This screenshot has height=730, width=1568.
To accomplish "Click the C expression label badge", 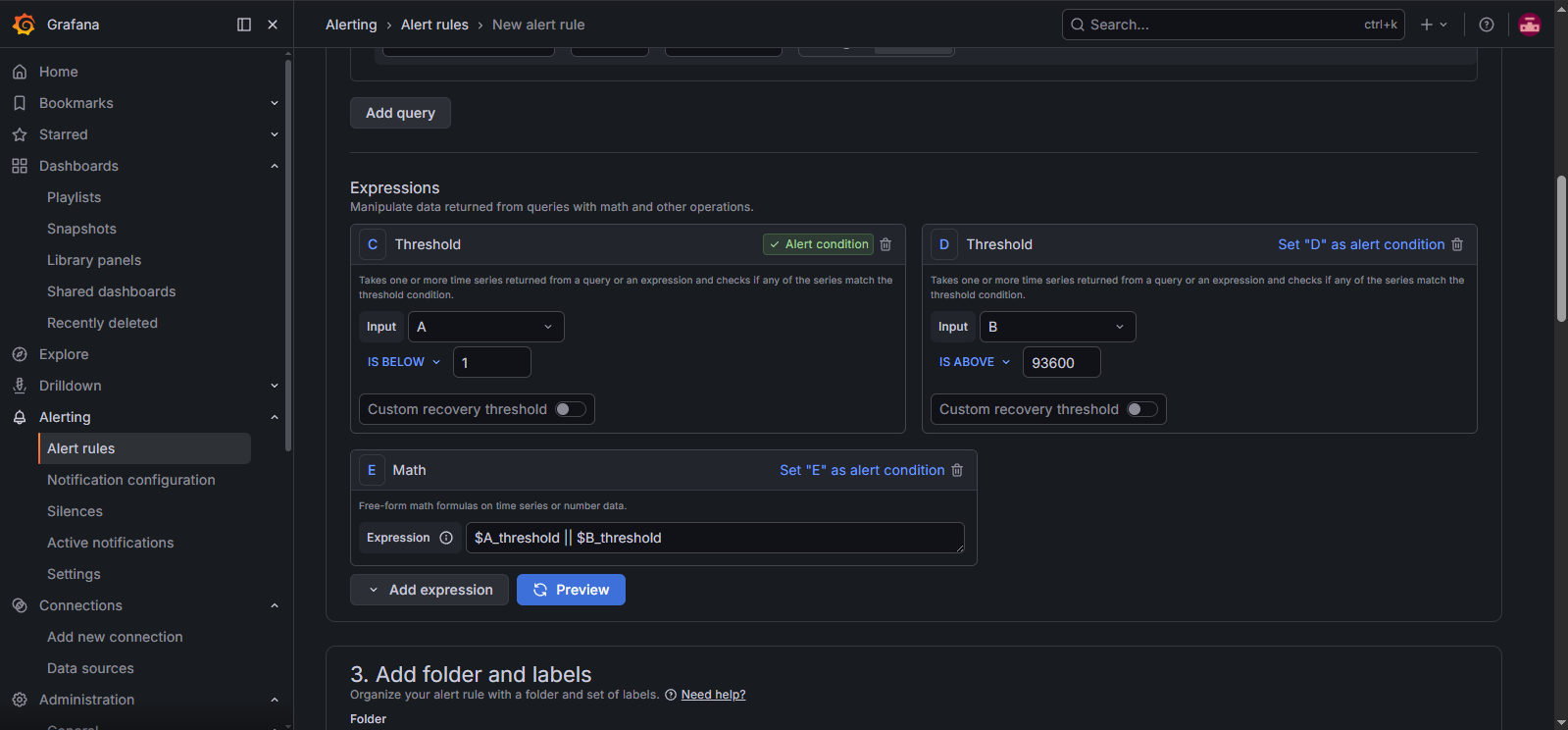I will tap(373, 244).
